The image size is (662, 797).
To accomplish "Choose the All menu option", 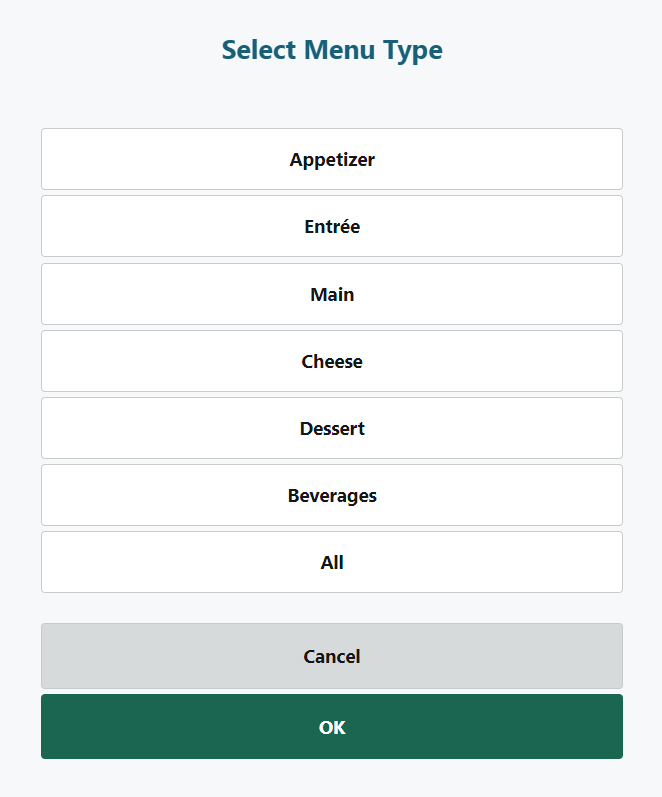I will (x=332, y=562).
